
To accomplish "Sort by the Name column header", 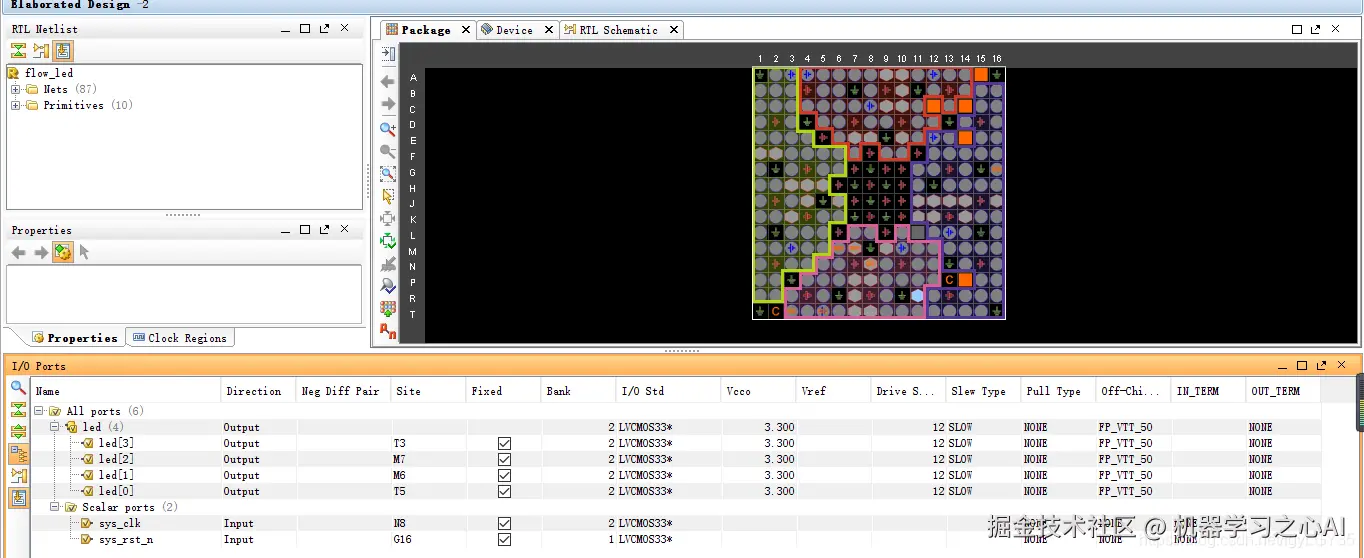I will click(126, 391).
